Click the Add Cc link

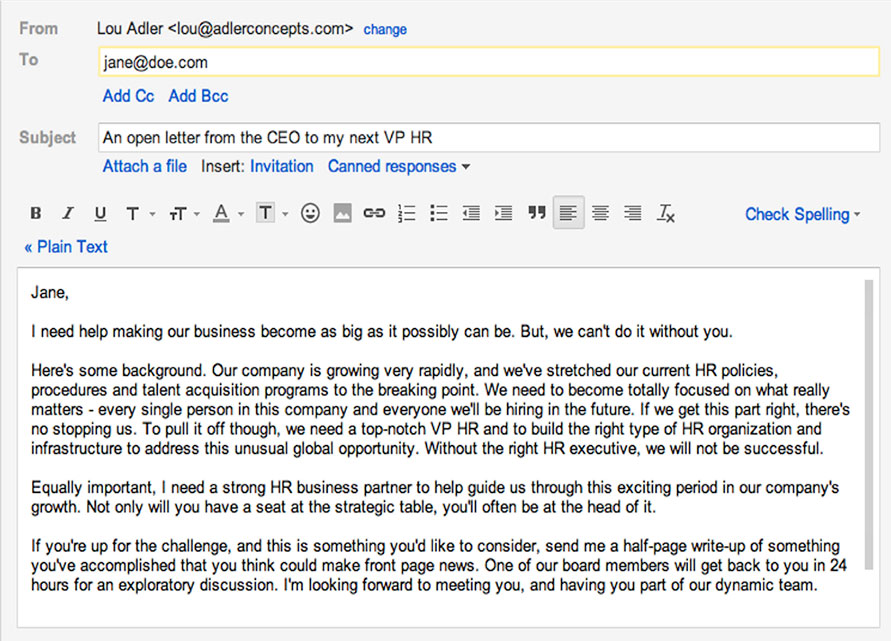coord(128,96)
